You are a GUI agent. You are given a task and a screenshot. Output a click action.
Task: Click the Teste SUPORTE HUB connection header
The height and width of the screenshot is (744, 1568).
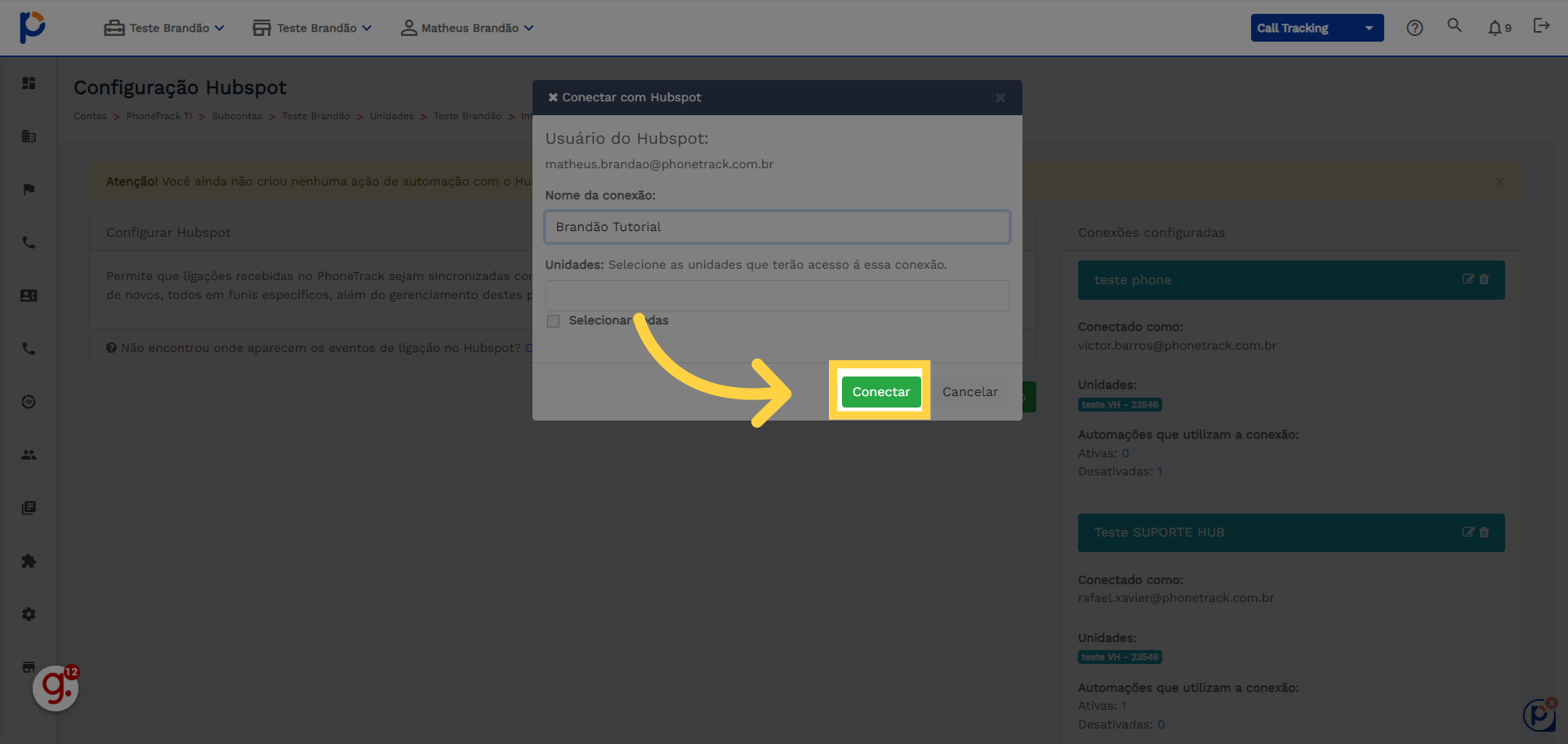(x=1291, y=532)
